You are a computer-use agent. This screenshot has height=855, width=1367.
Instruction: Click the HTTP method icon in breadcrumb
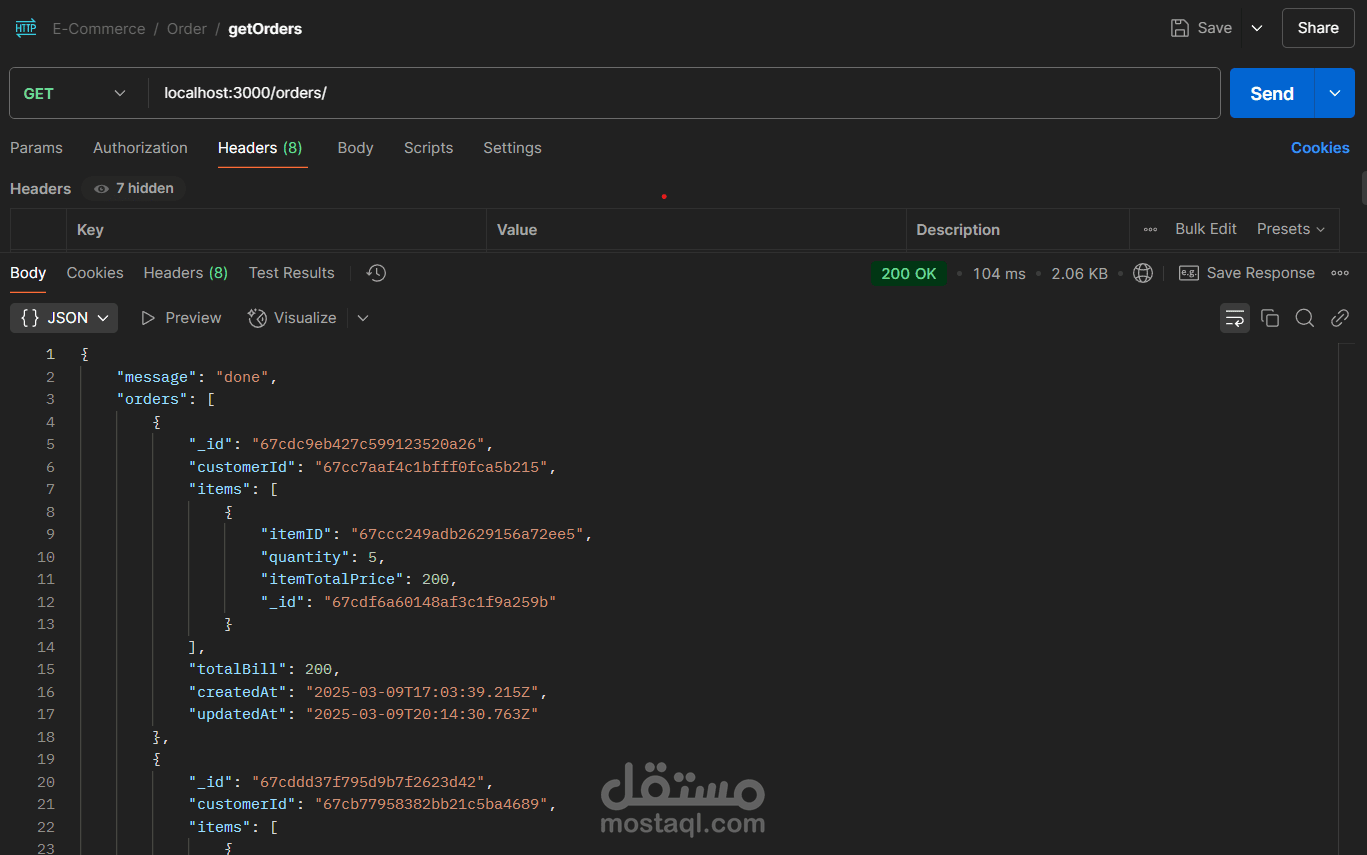[x=25, y=28]
